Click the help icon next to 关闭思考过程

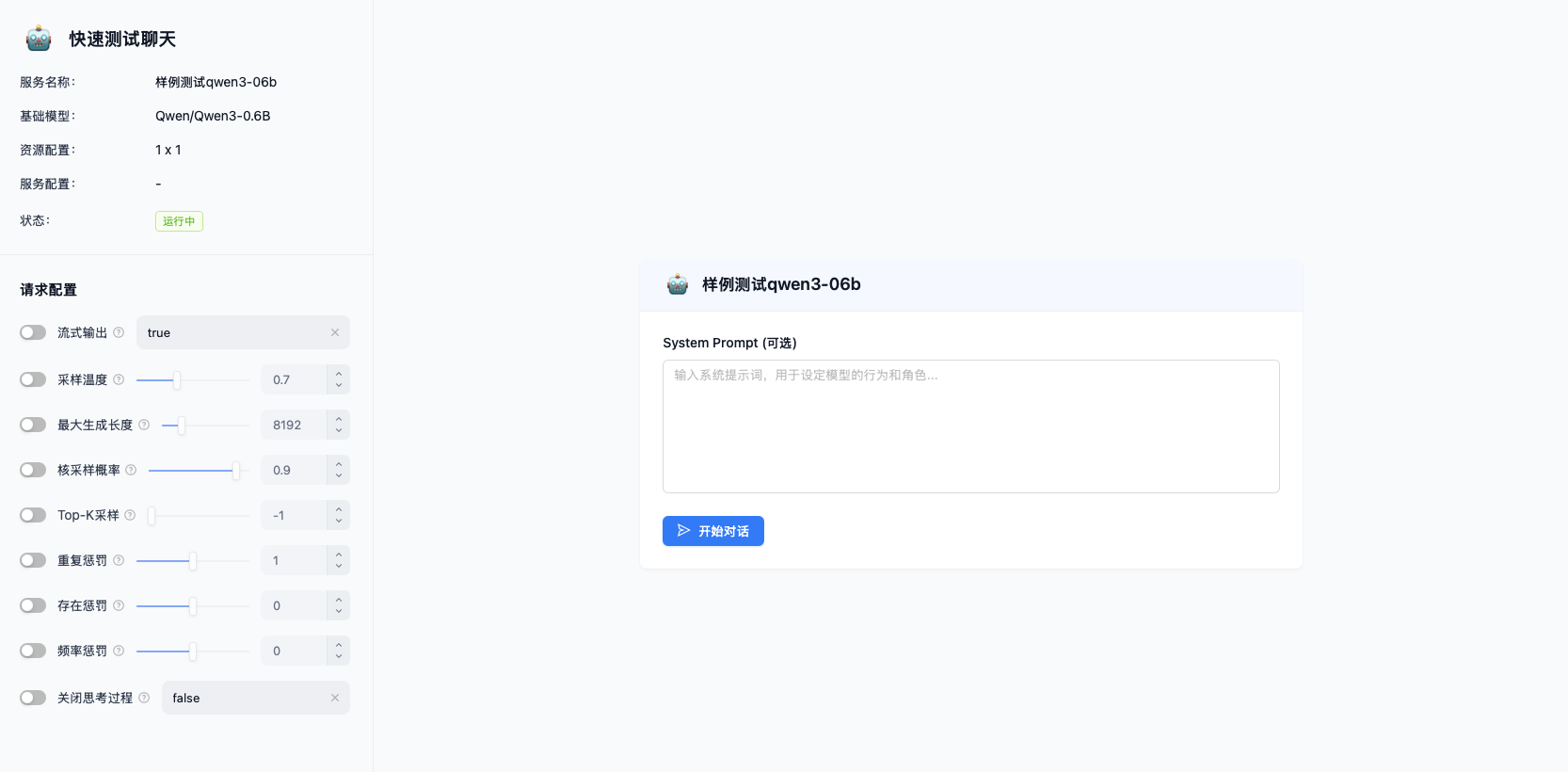(144, 698)
